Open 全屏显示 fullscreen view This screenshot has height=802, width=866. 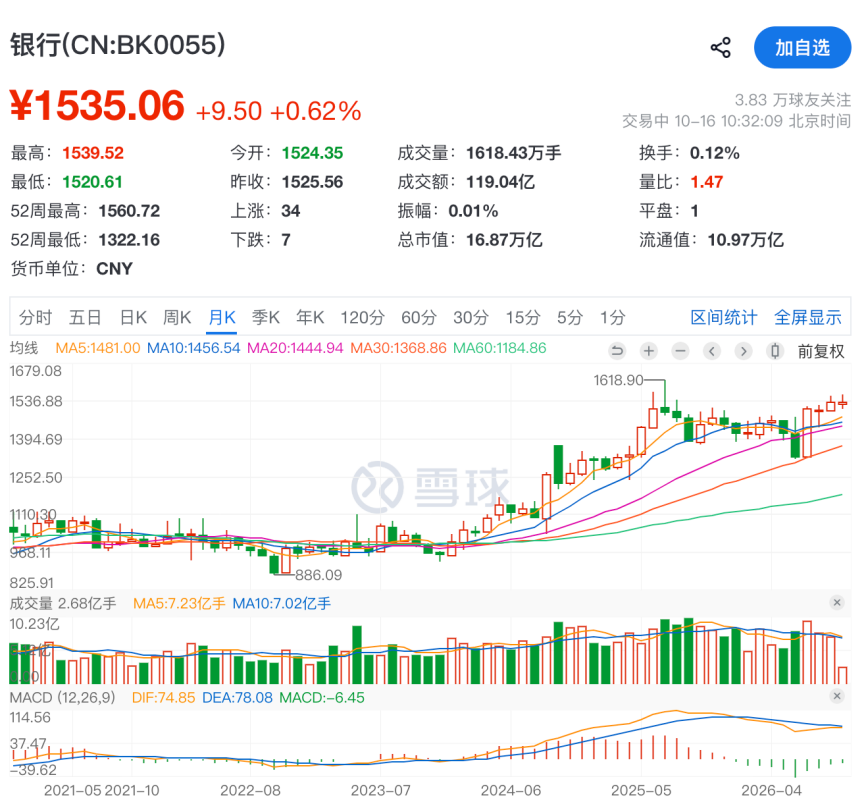(x=807, y=318)
